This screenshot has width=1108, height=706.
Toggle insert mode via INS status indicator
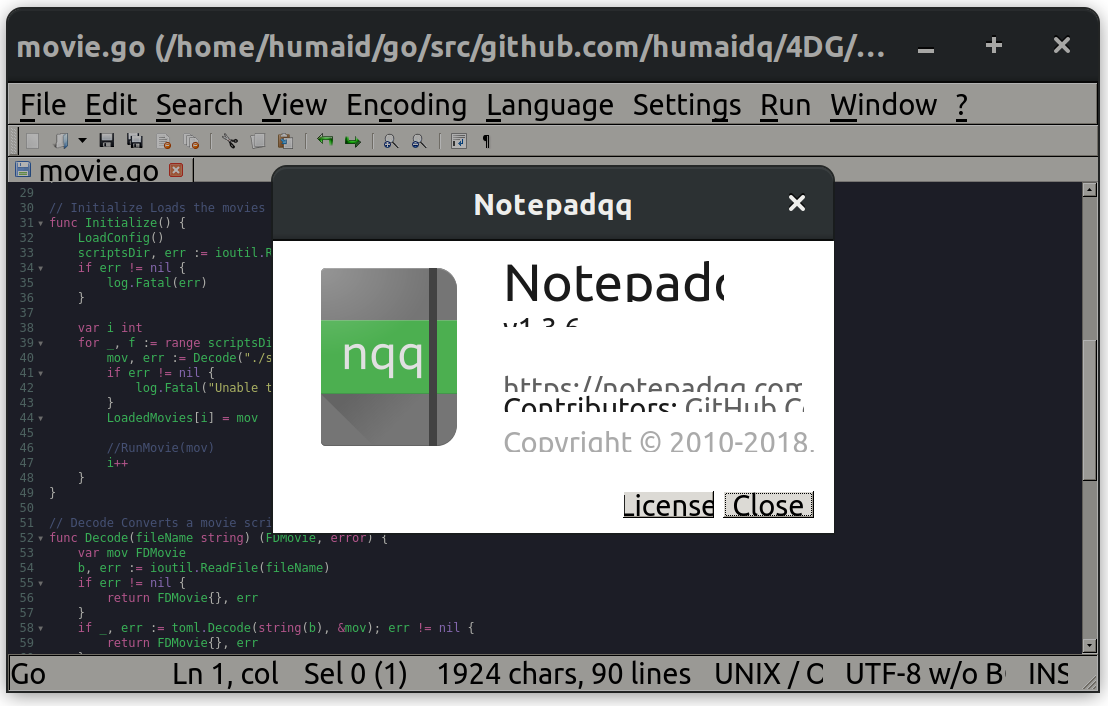click(1046, 674)
